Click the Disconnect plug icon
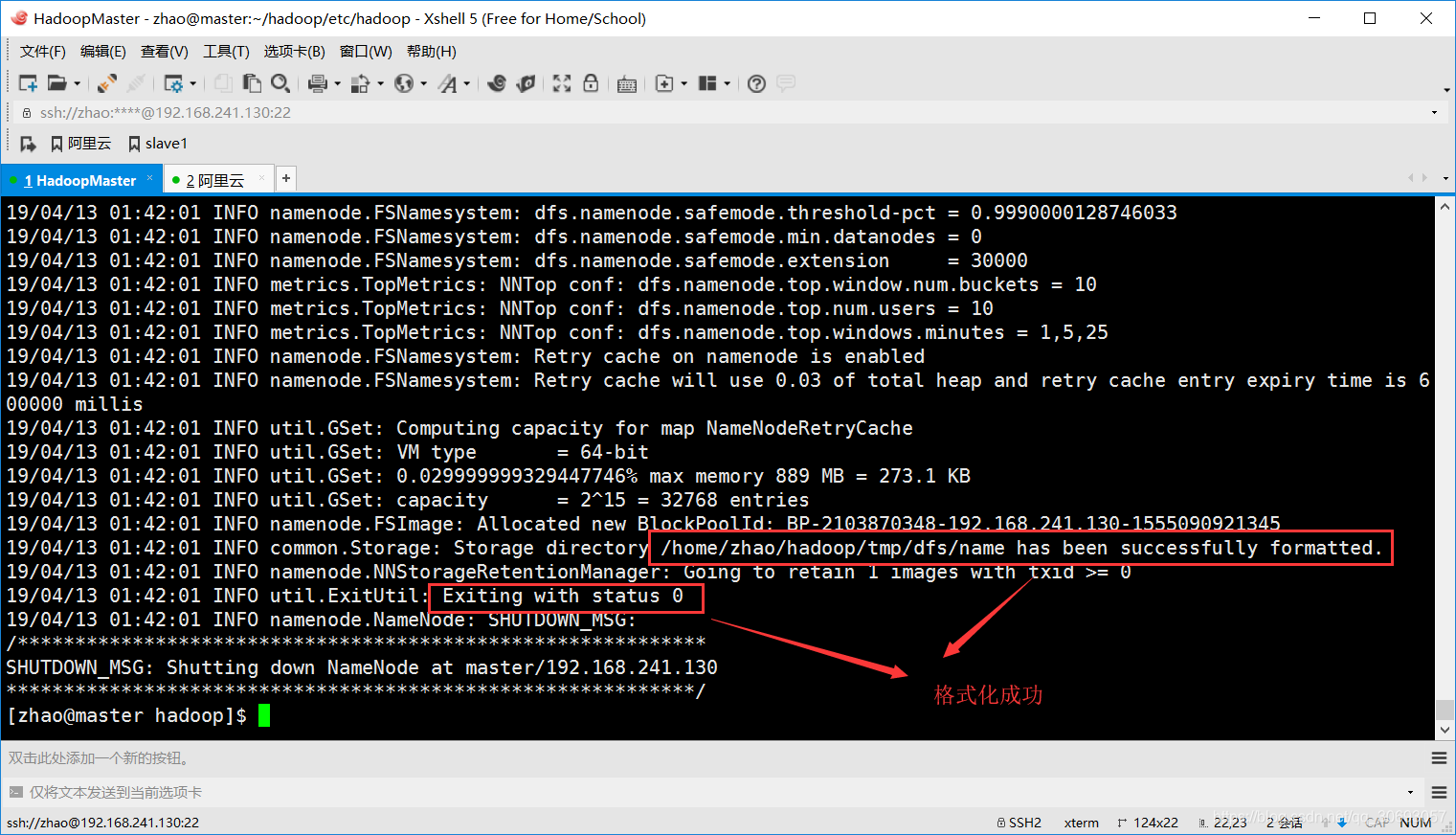 point(108,83)
